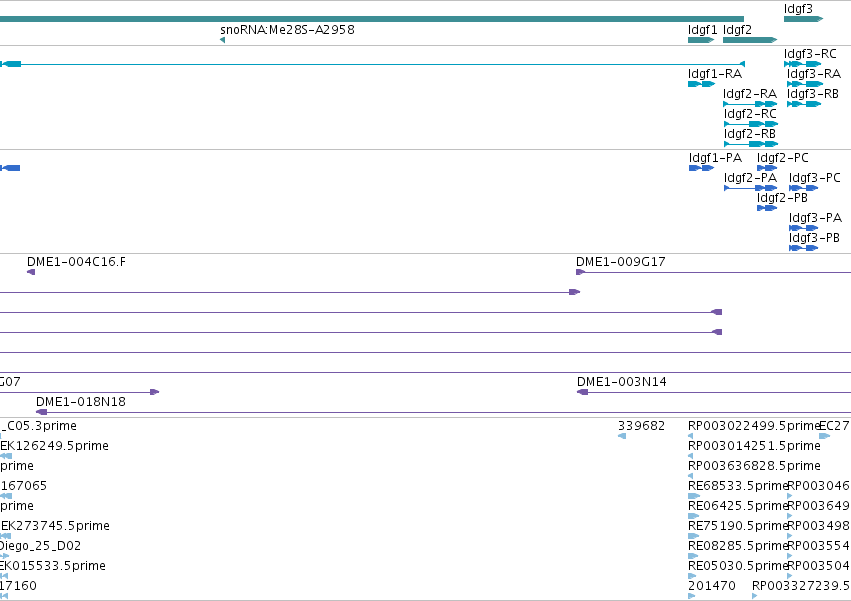Click the EK015533.5prime EST label
This screenshot has height=601, width=851.
(x=53, y=566)
